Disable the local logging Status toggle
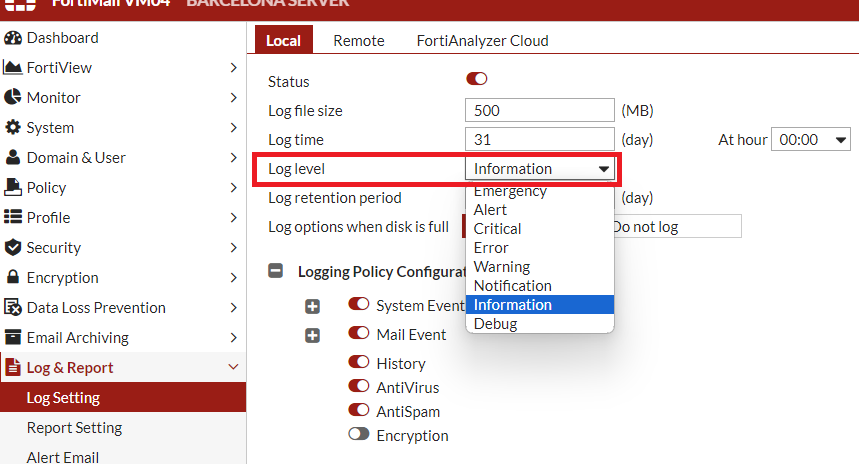The image size is (859, 464). 476,79
